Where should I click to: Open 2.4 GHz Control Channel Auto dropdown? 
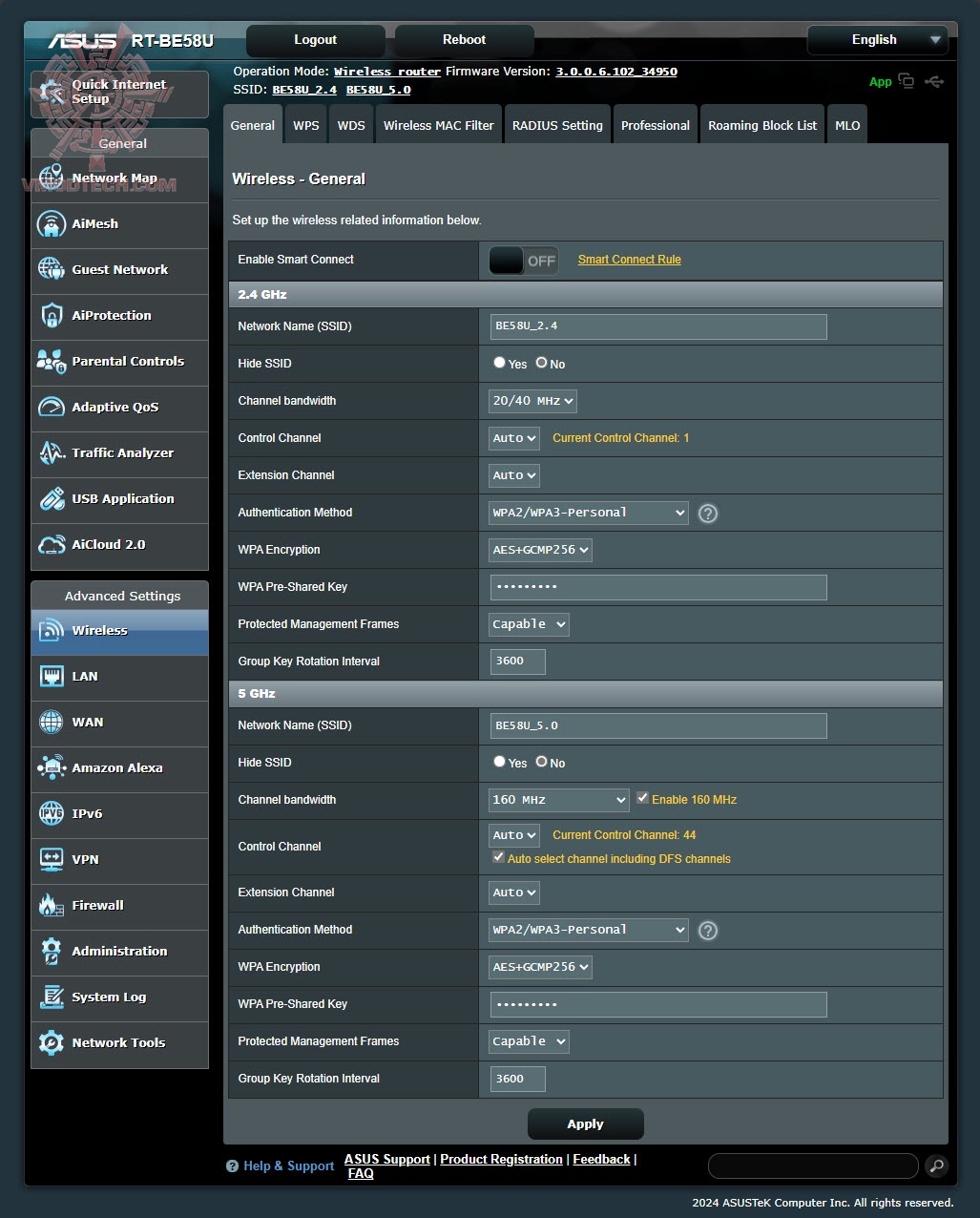(x=514, y=438)
